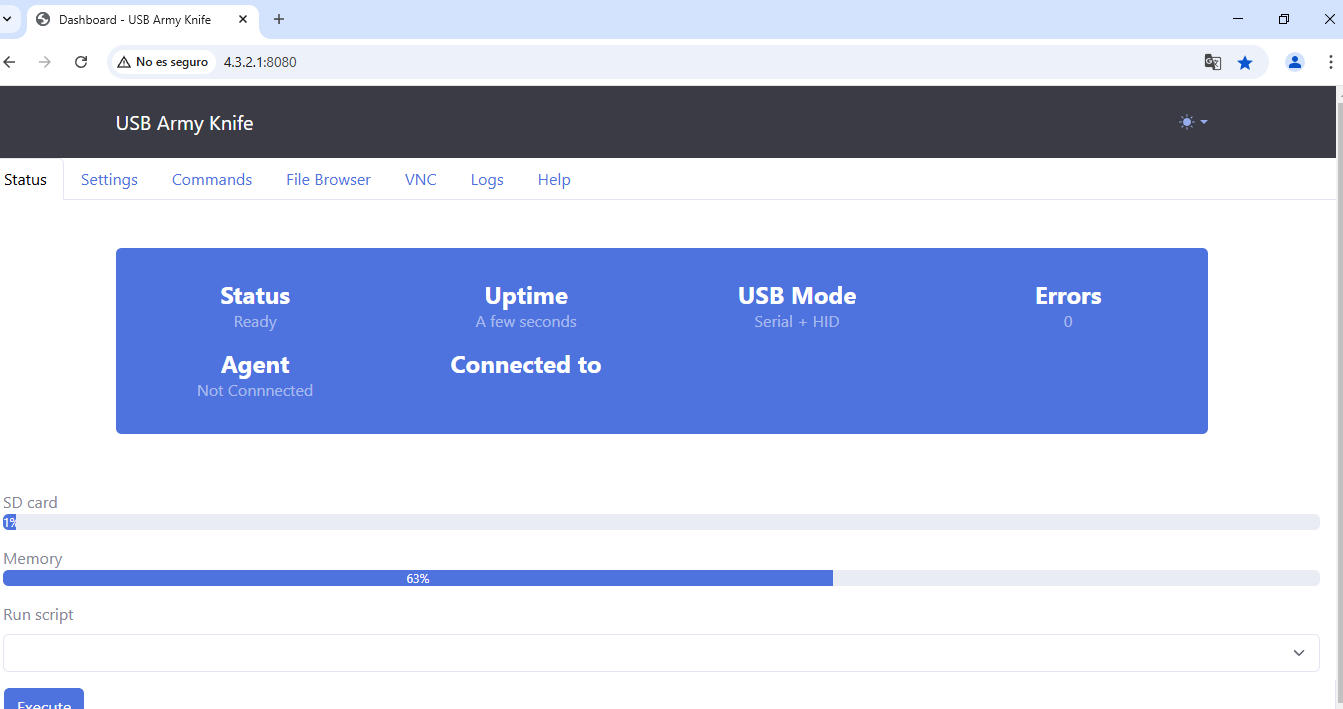Click the 'USB Mode' heading
This screenshot has height=709, width=1343.
(797, 296)
